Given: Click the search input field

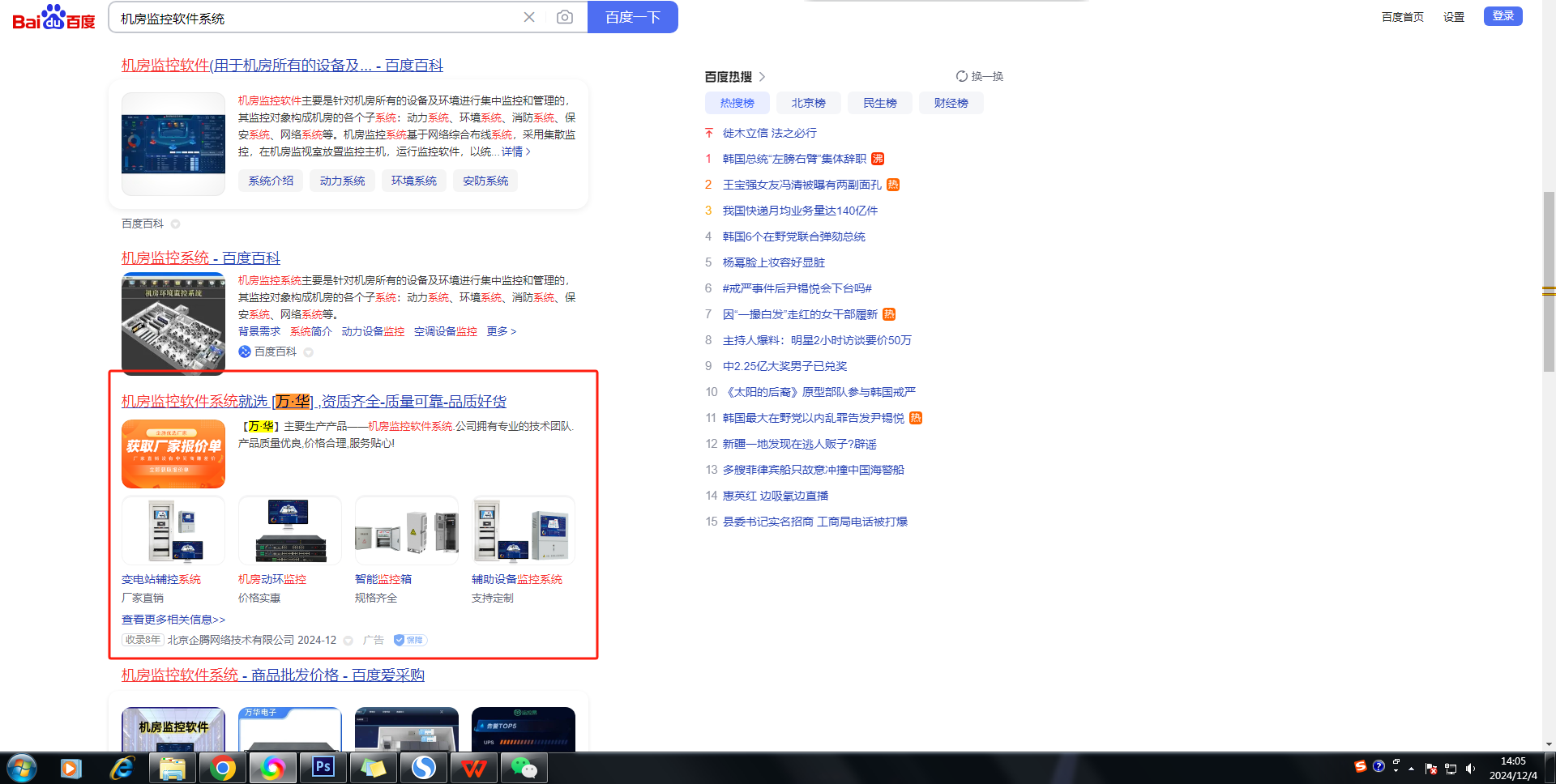Looking at the screenshot, I should click(x=316, y=18).
